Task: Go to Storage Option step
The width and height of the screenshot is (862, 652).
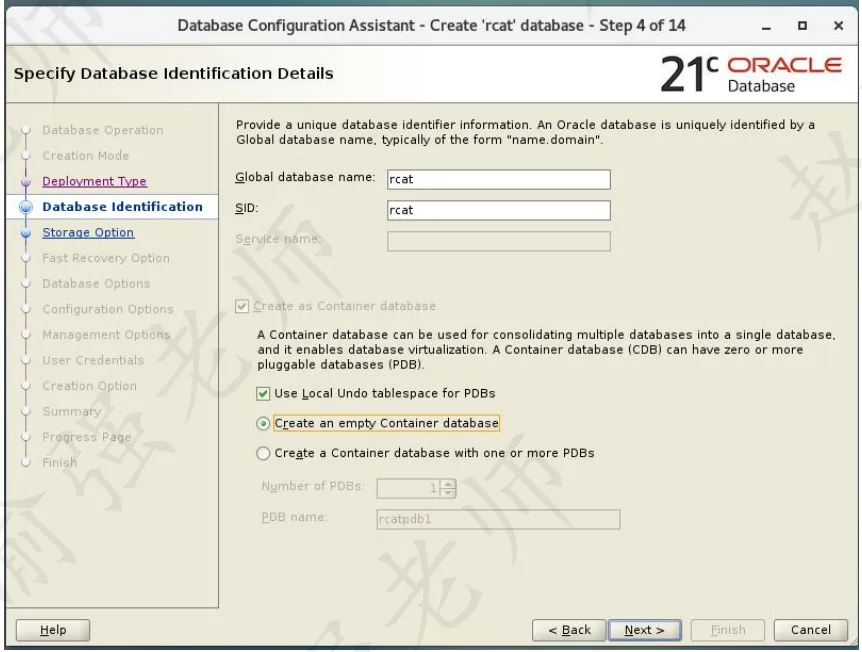Action: tap(88, 233)
